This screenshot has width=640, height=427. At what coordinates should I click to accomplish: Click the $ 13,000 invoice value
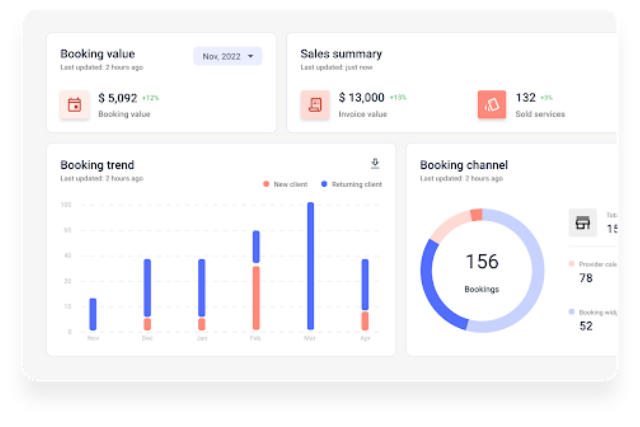(x=362, y=98)
